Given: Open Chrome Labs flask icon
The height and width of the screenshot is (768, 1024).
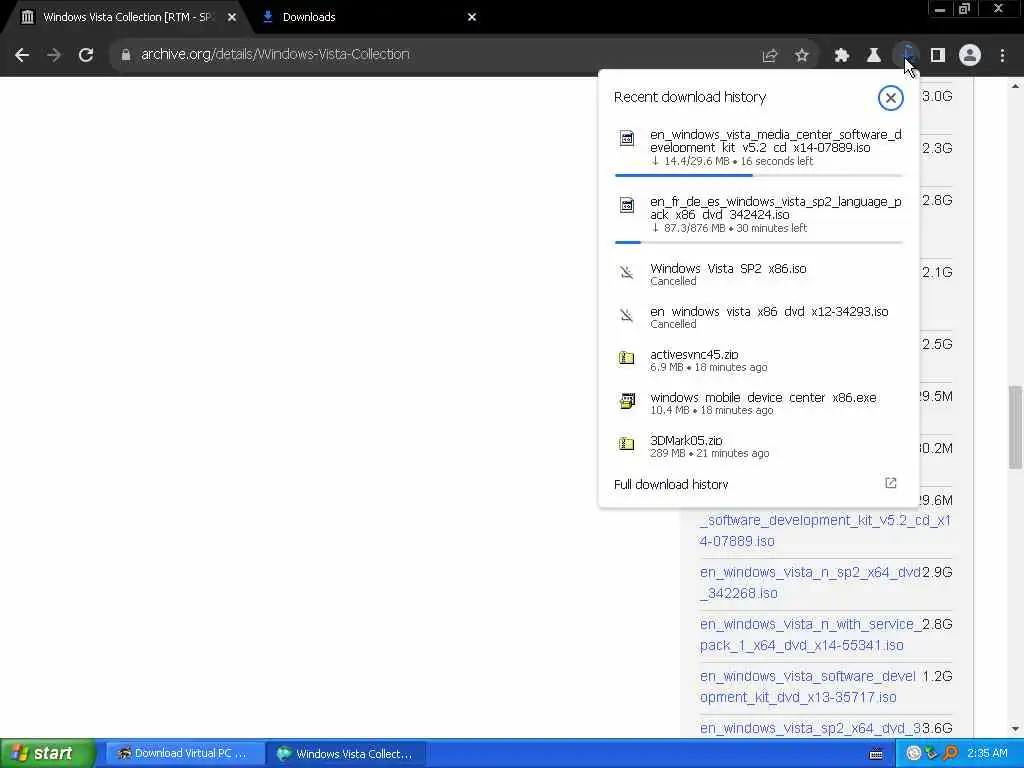Looking at the screenshot, I should coord(873,56).
